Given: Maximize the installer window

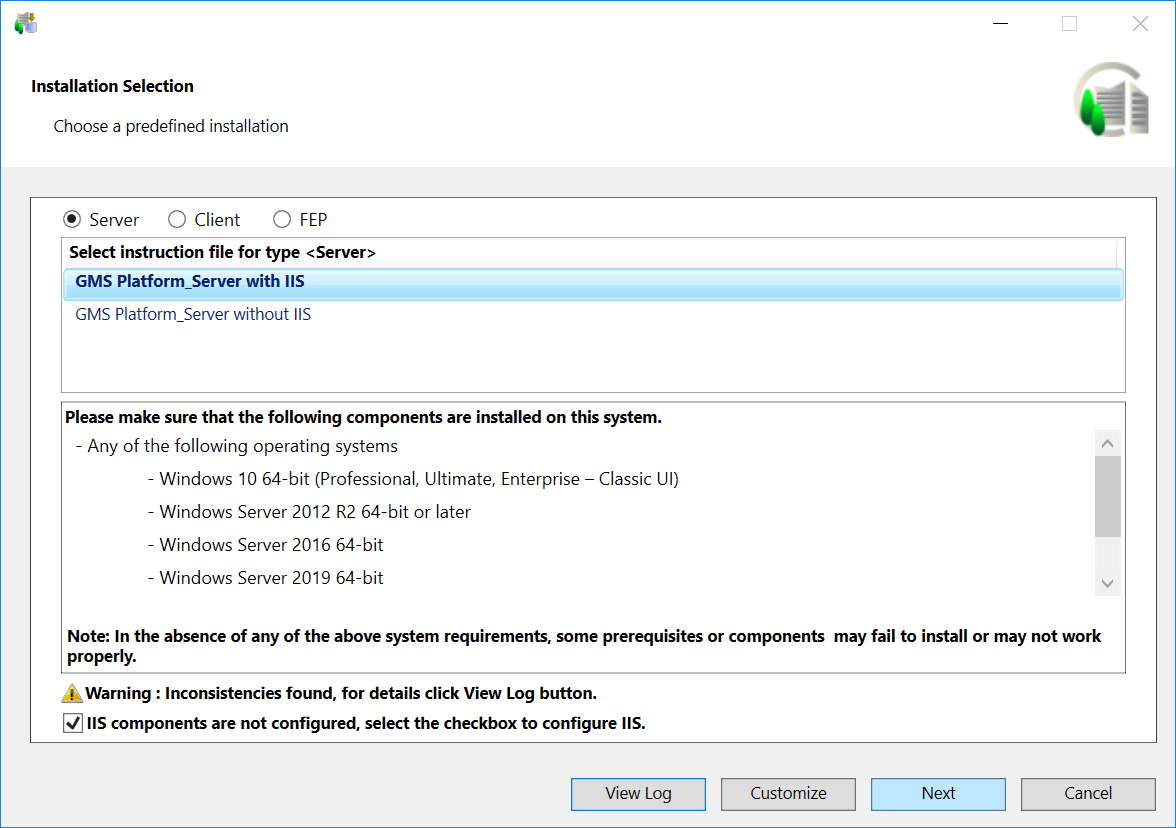Looking at the screenshot, I should pos(1069,24).
